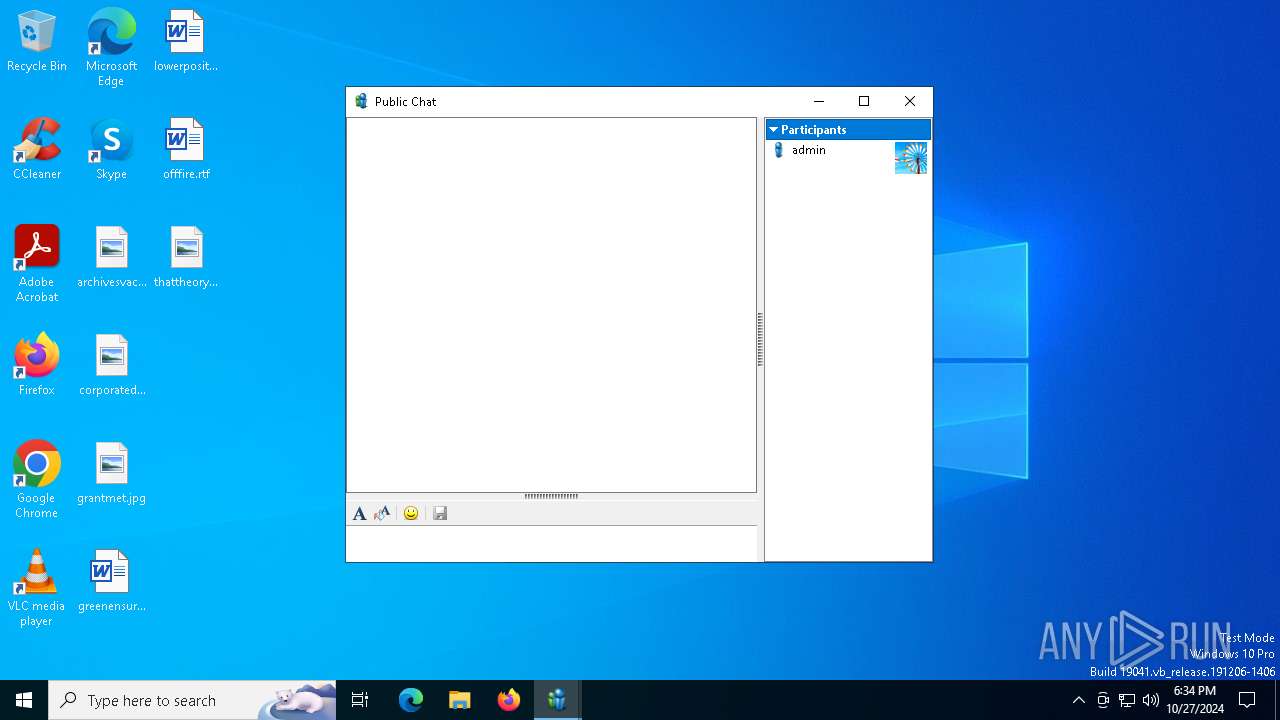
Task: Open Firefox from the taskbar
Action: point(509,700)
